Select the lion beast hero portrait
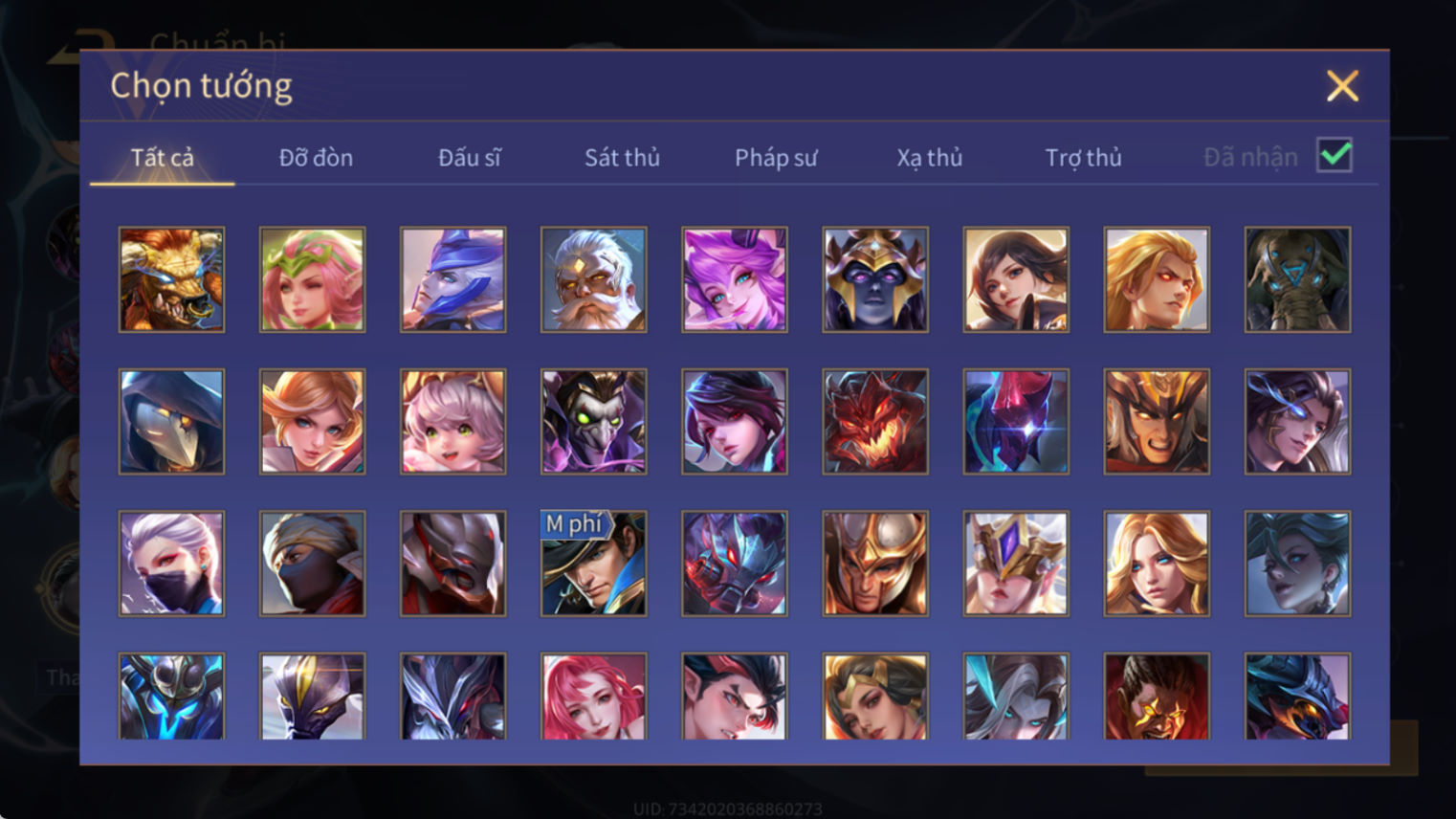Screen dimensions: 1456x819 point(171,279)
